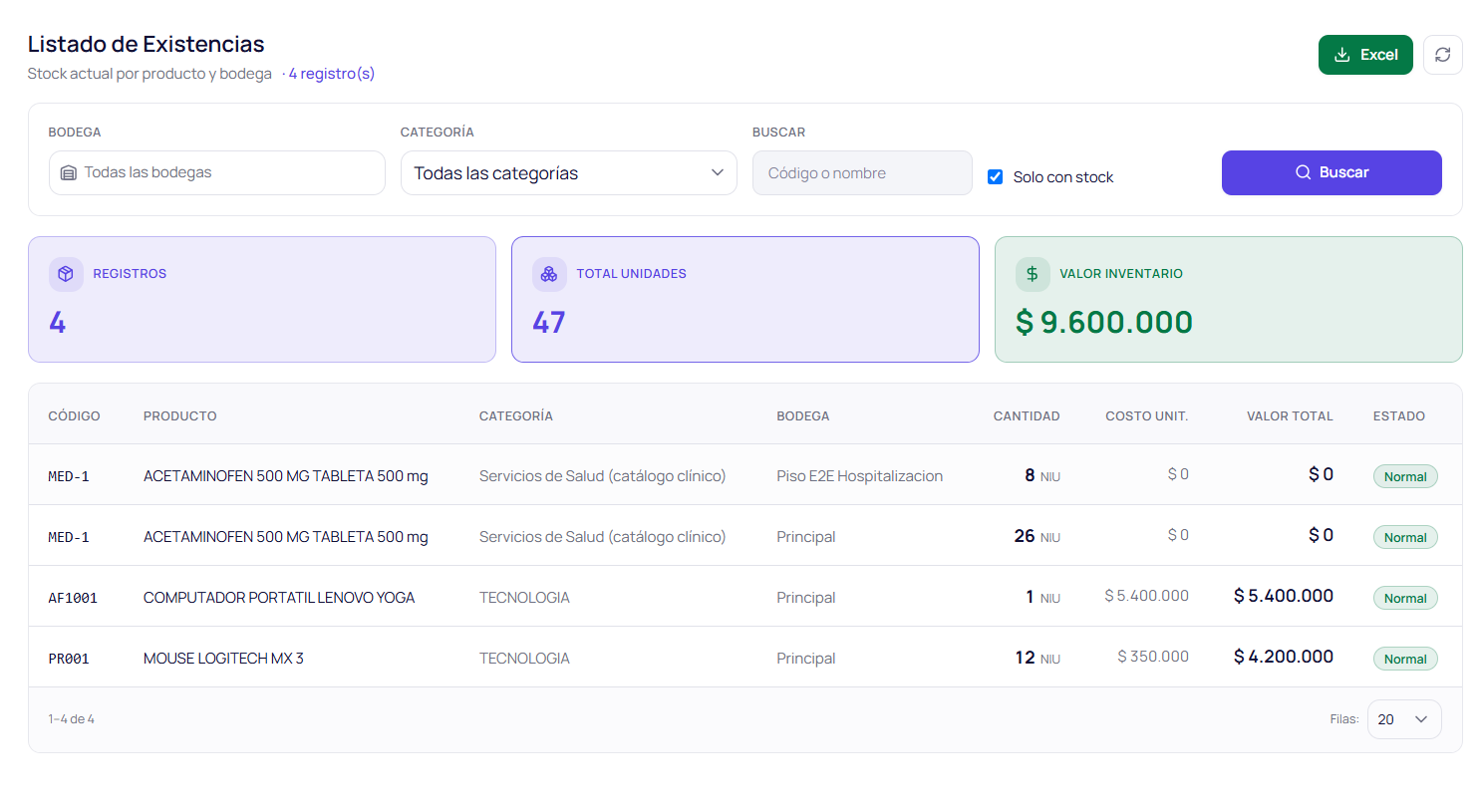Click the COSTO UNIT. column header
The height and width of the screenshot is (812, 1482).
pos(1147,416)
